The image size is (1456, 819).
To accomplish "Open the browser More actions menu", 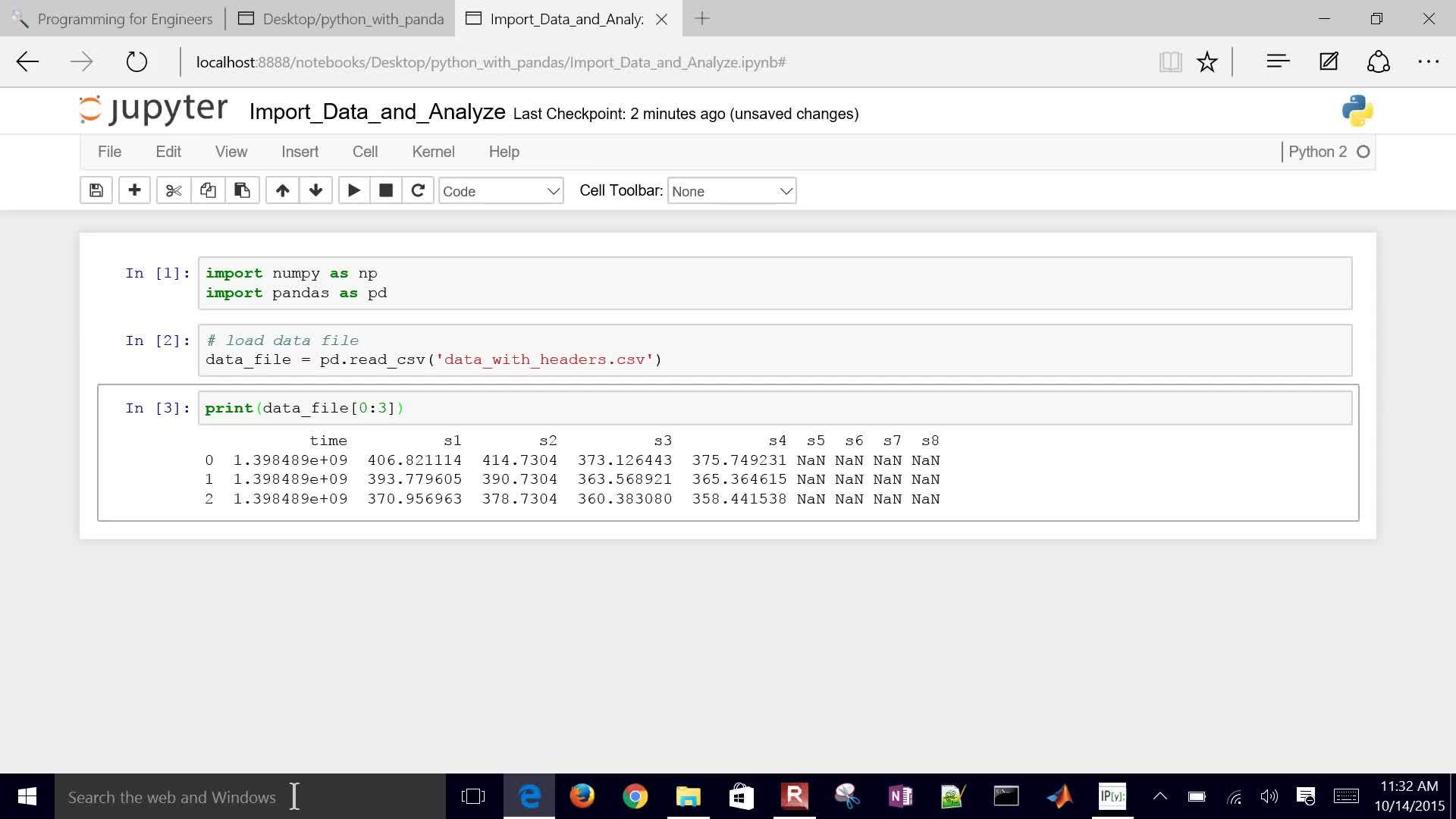I will coord(1429,62).
